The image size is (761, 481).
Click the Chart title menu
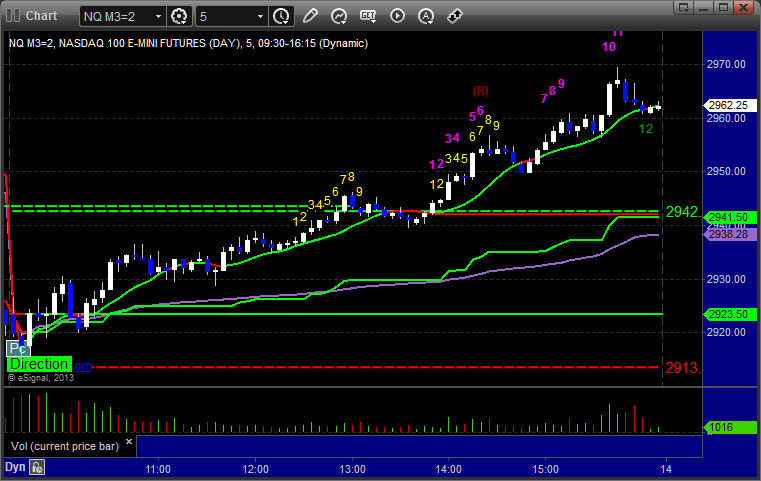coord(41,16)
